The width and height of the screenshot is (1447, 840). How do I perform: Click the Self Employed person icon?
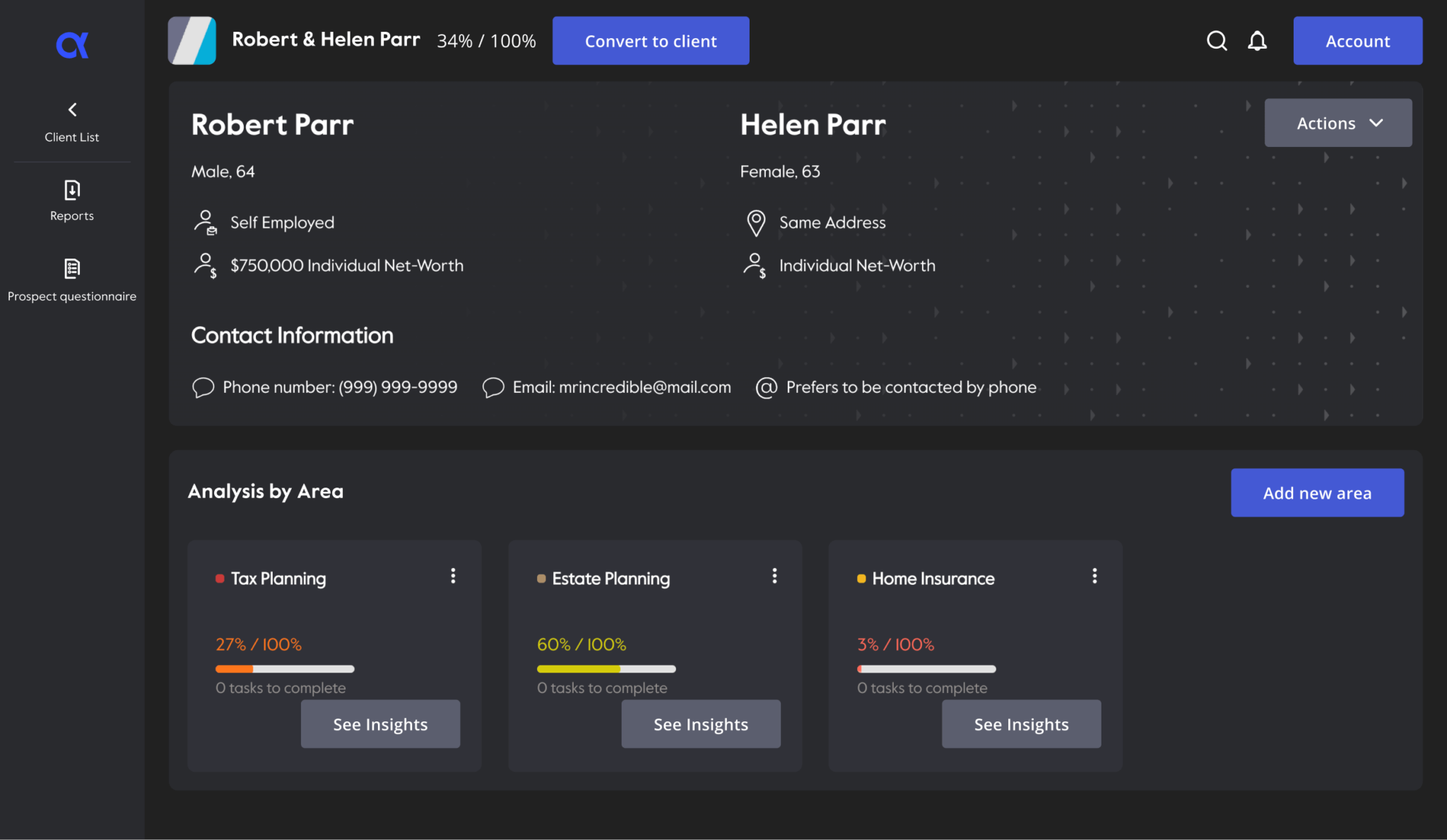pos(204,222)
